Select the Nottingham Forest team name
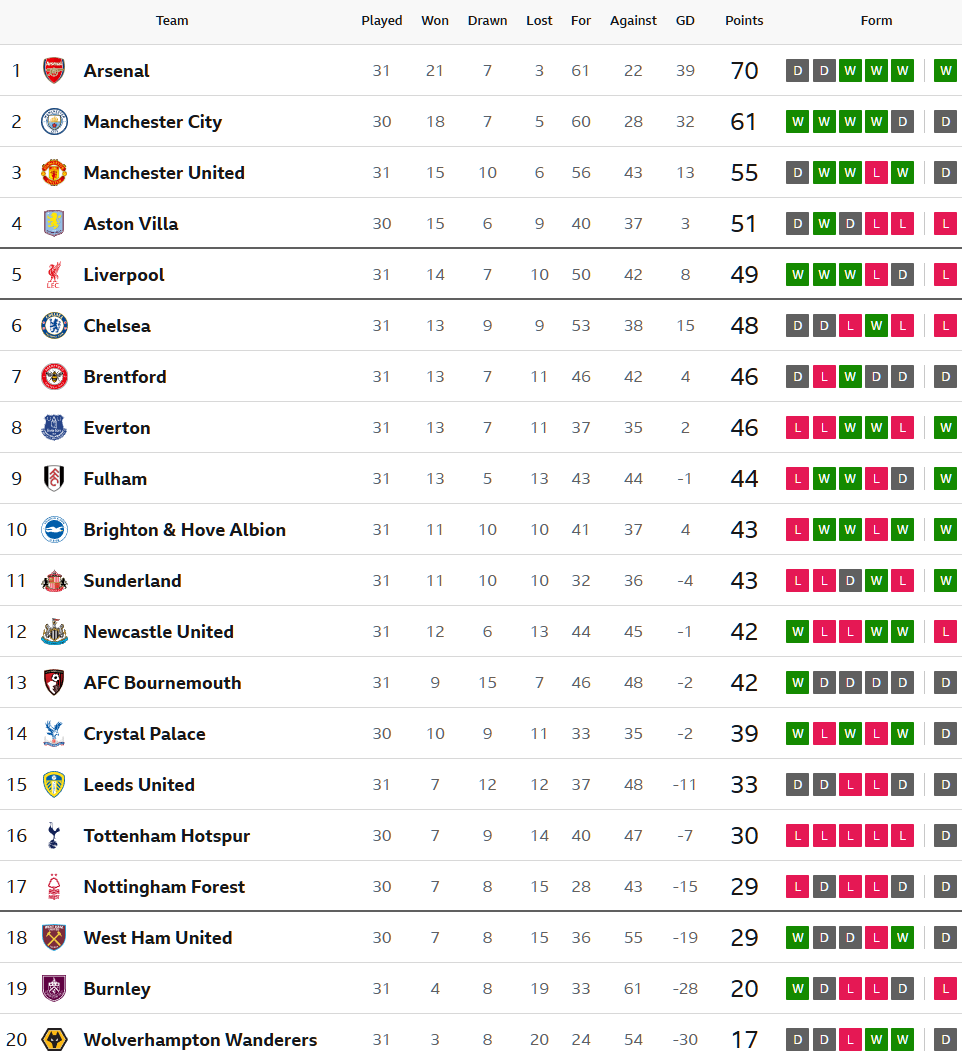This screenshot has height=1062, width=962. coord(164,886)
